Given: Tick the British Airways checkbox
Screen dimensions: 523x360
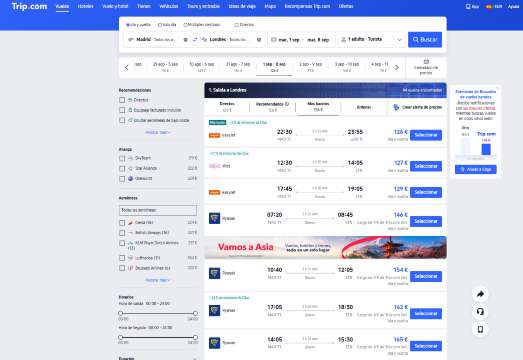Looking at the screenshot, I should click(x=122, y=233).
